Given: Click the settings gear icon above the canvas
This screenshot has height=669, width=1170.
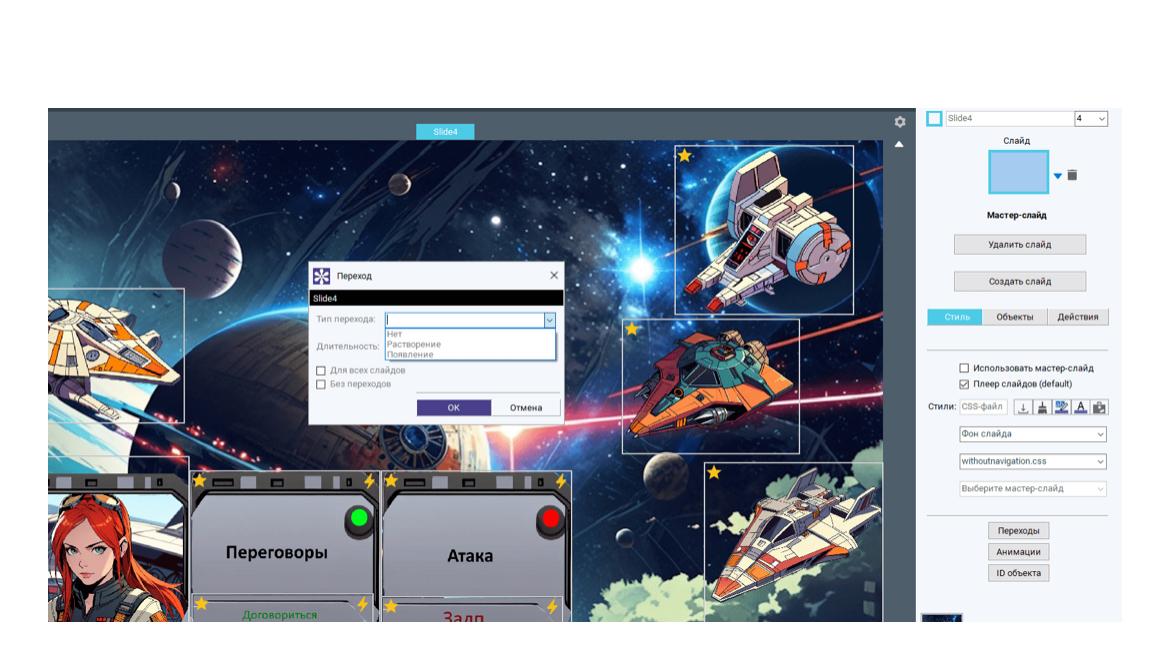Looking at the screenshot, I should click(x=899, y=122).
